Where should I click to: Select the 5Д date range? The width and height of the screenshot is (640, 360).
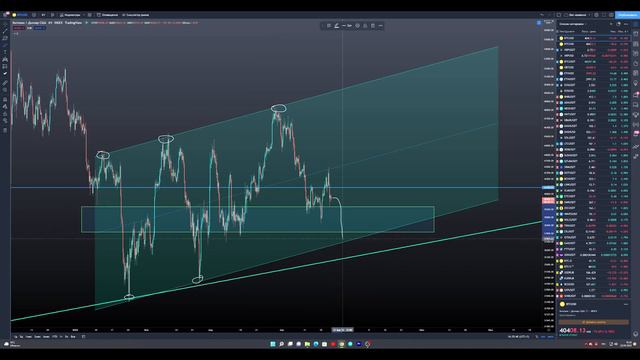pos(22,337)
